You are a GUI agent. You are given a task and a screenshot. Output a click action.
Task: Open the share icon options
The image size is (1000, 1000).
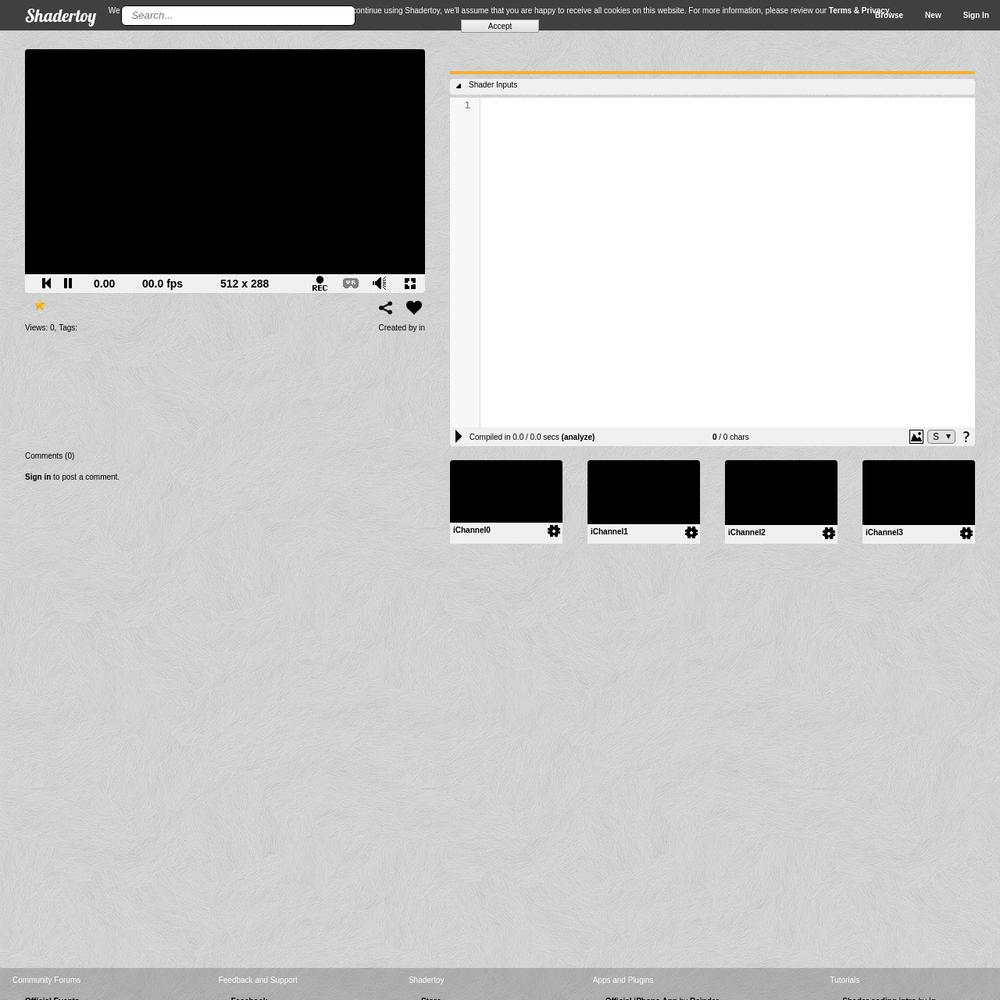pyautogui.click(x=385, y=308)
